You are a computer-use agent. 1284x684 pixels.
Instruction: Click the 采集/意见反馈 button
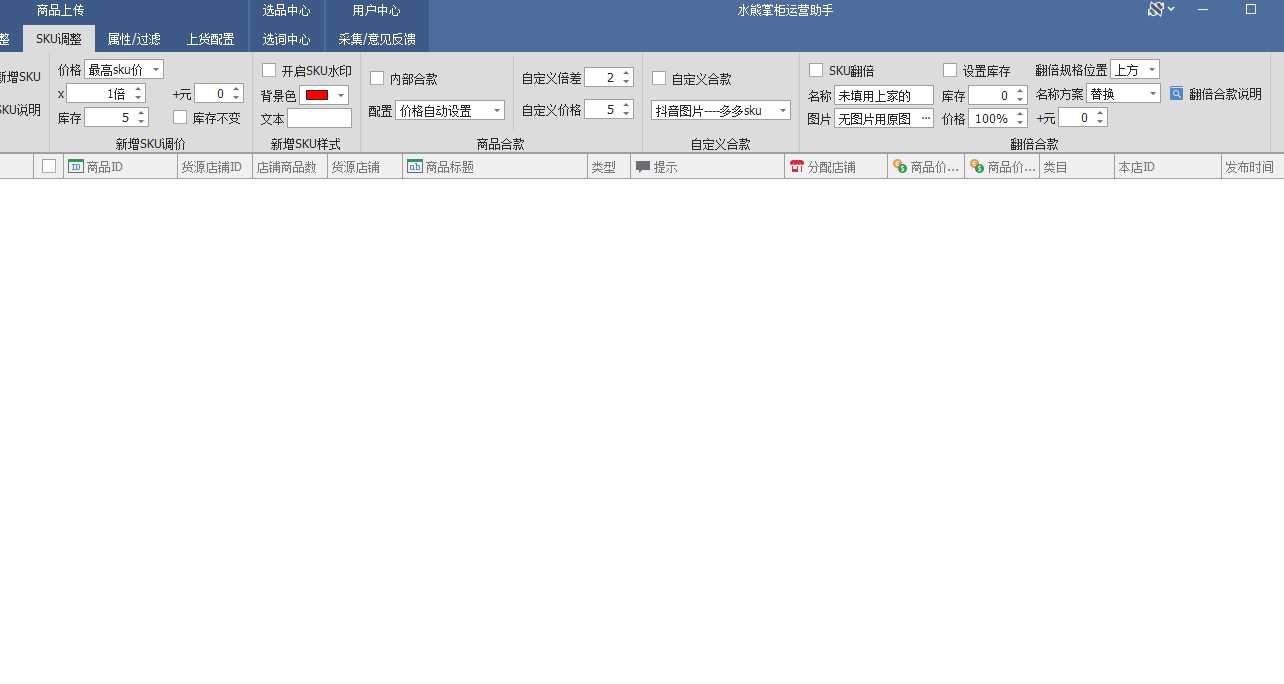click(376, 39)
